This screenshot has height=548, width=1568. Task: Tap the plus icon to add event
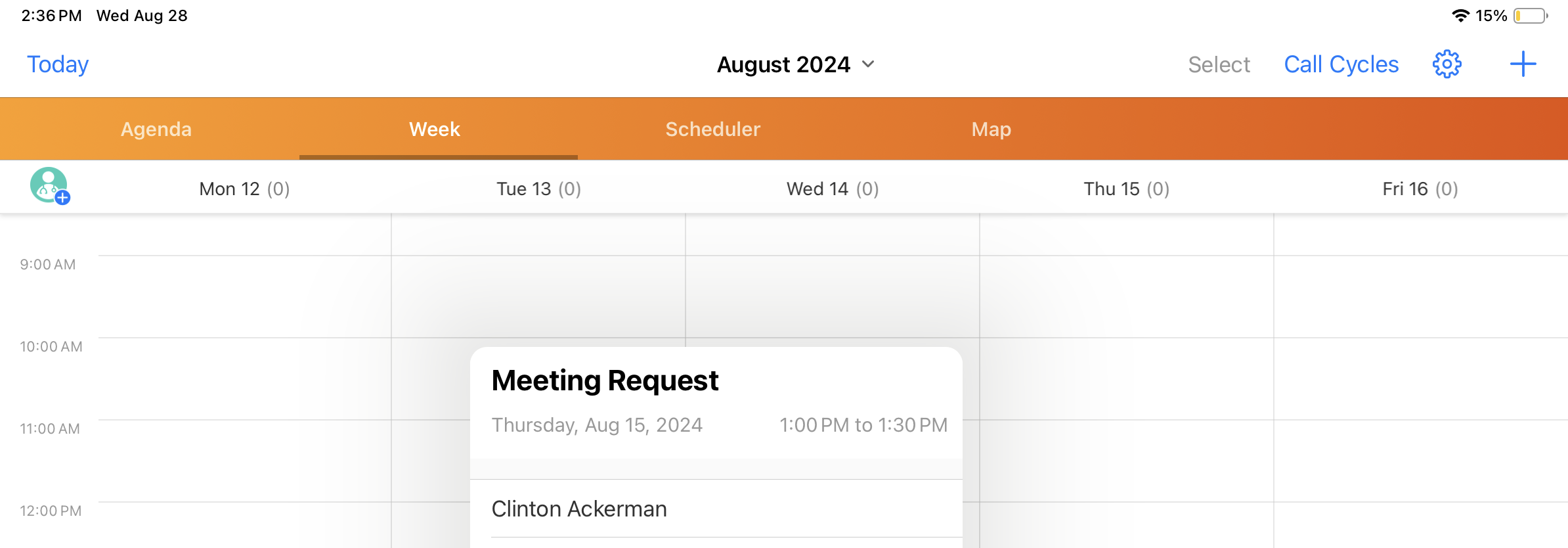point(1523,64)
